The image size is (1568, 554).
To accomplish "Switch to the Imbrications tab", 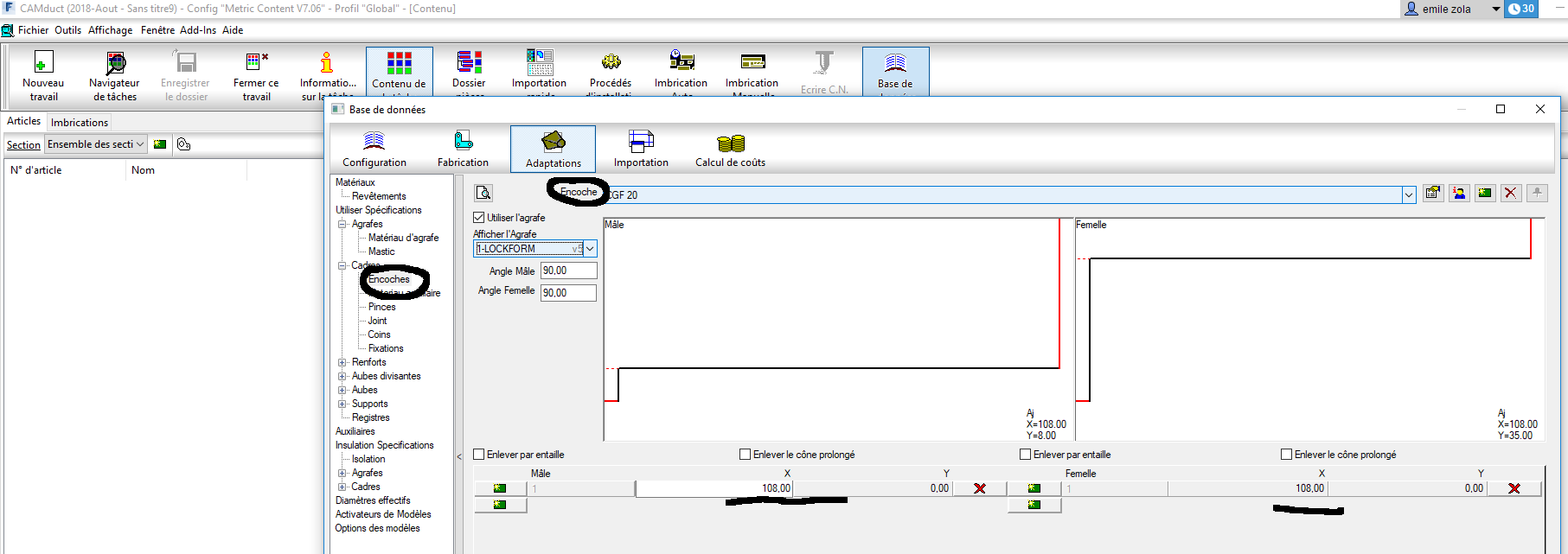I will tap(80, 123).
